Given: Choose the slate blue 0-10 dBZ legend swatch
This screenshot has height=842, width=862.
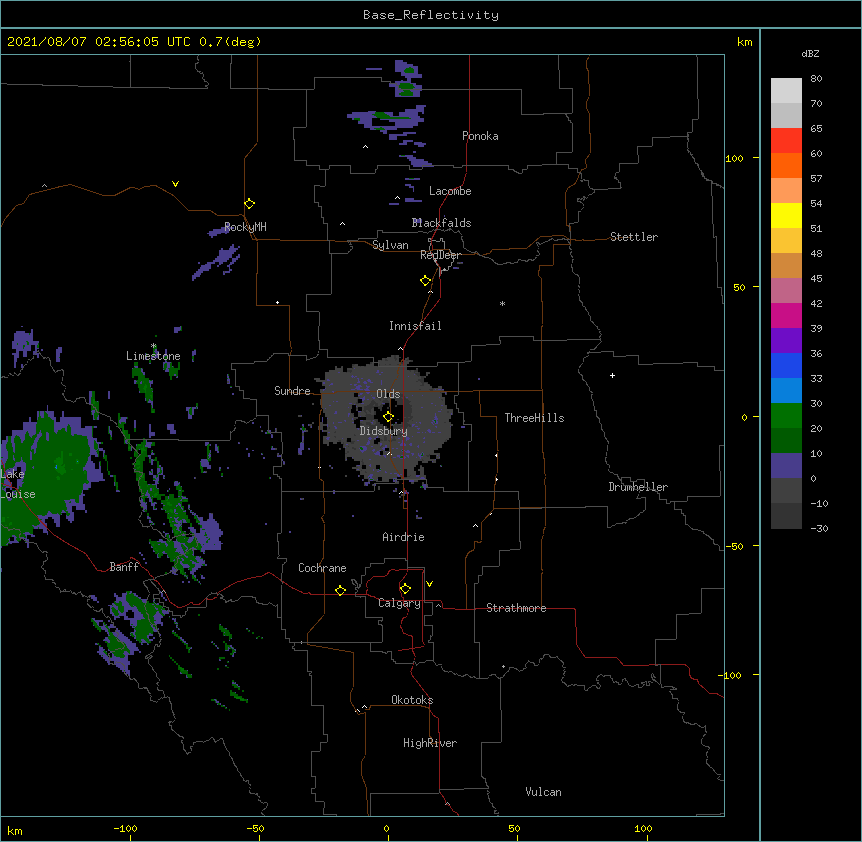Looking at the screenshot, I should [786, 466].
